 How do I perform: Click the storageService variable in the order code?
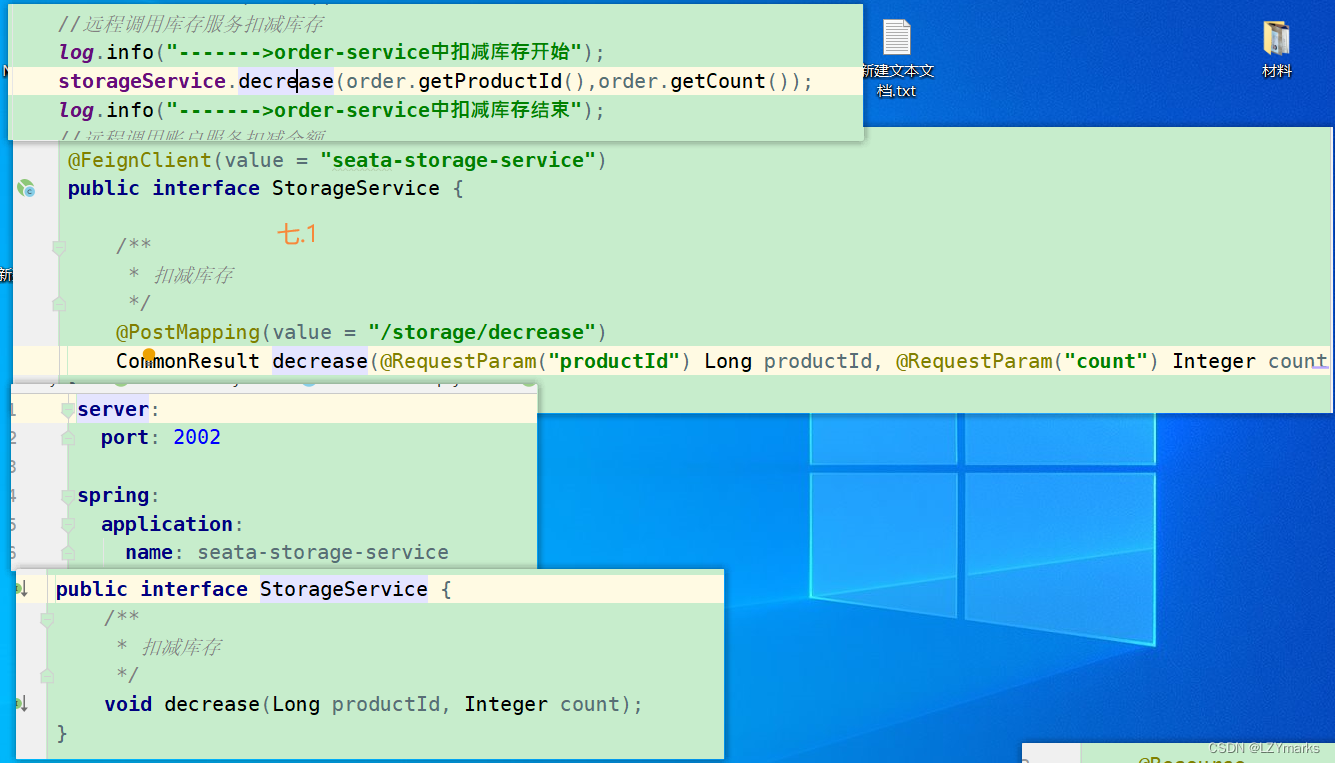tap(142, 81)
